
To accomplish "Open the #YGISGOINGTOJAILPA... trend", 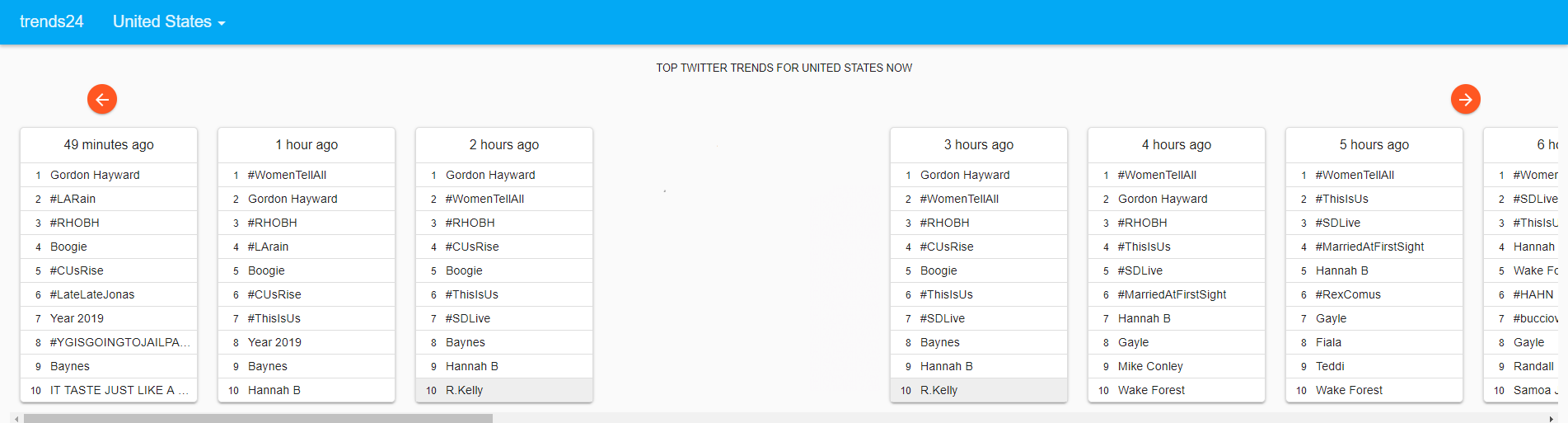I will coord(120,342).
